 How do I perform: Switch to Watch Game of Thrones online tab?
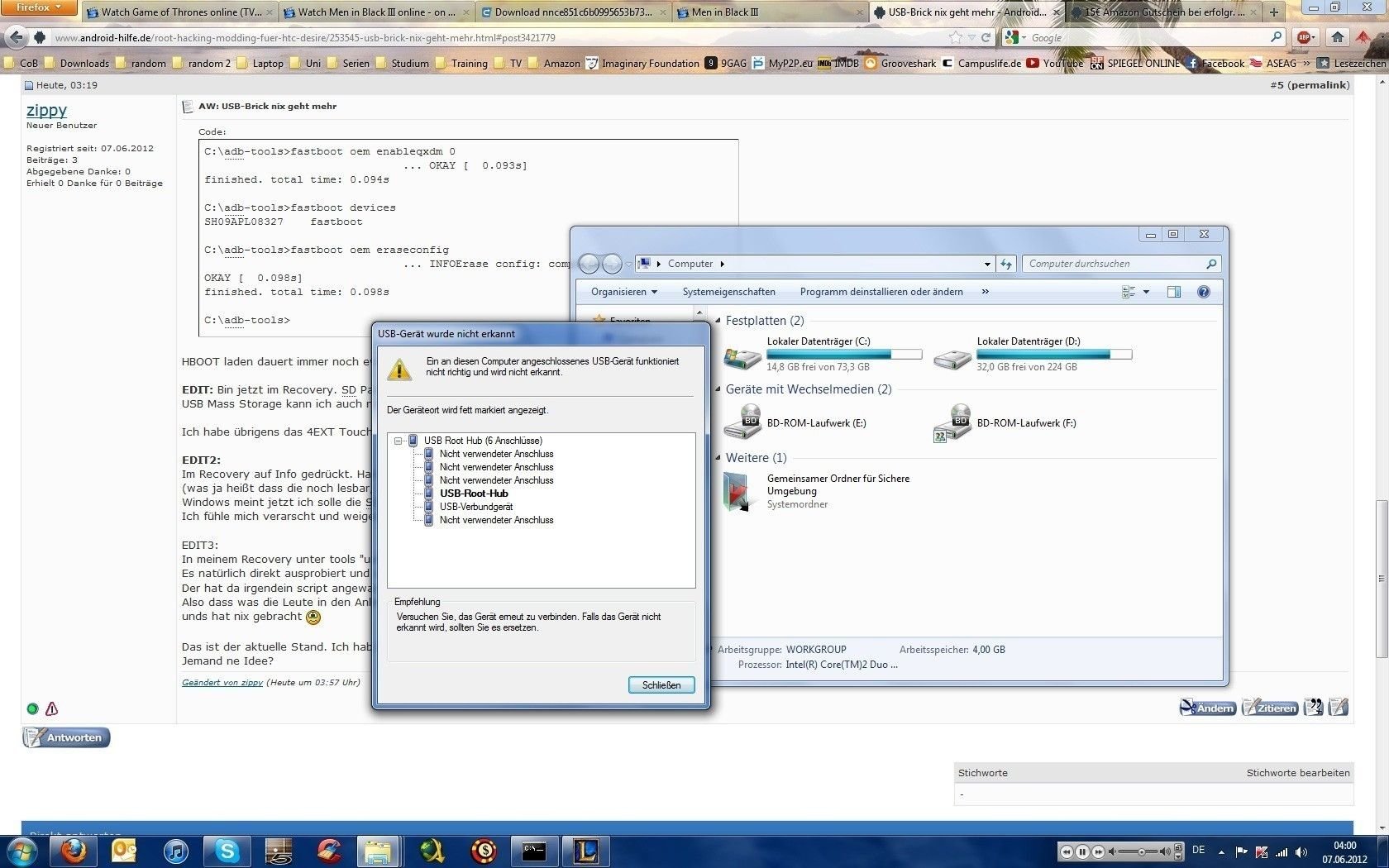[179, 12]
